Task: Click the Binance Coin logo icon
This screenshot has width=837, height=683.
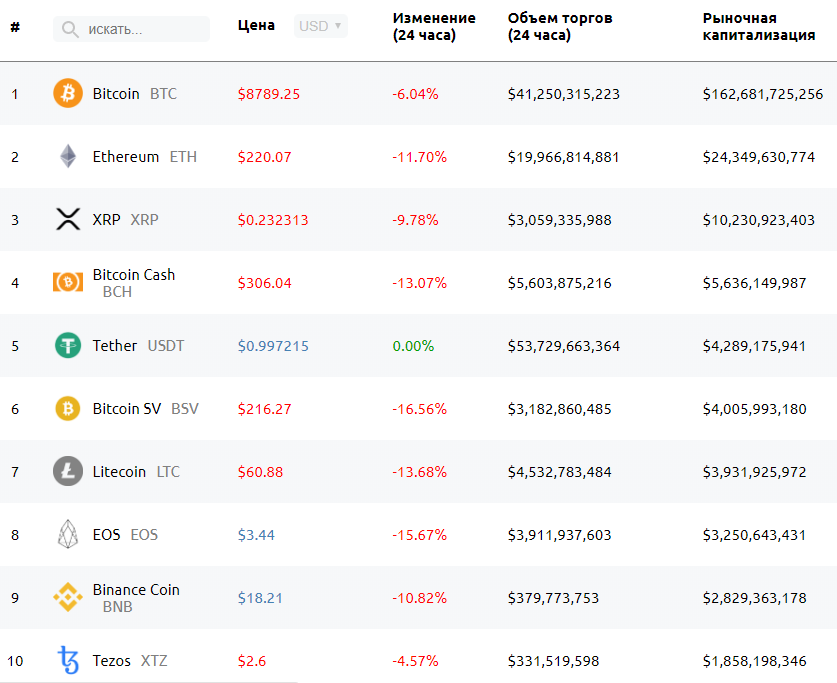Action: 68,598
